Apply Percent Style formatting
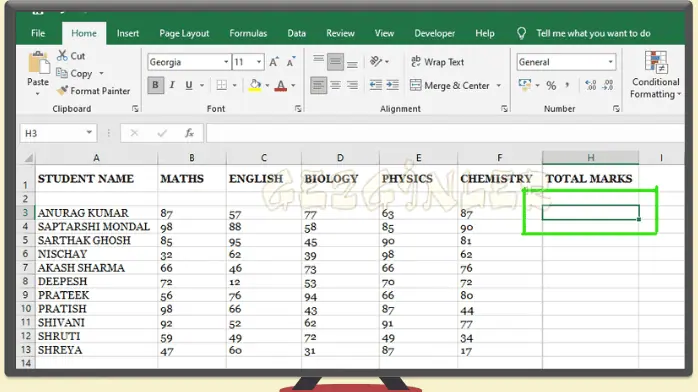 [x=551, y=85]
